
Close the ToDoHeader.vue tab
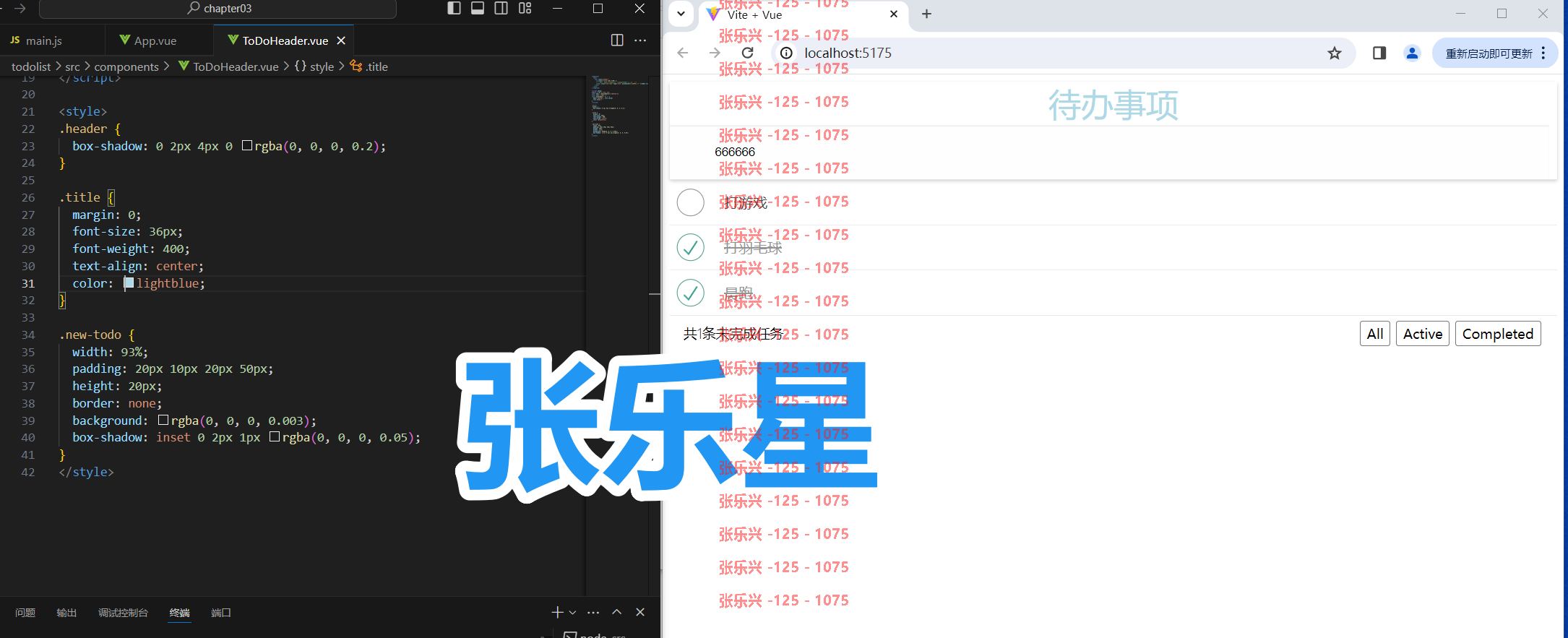click(x=341, y=40)
